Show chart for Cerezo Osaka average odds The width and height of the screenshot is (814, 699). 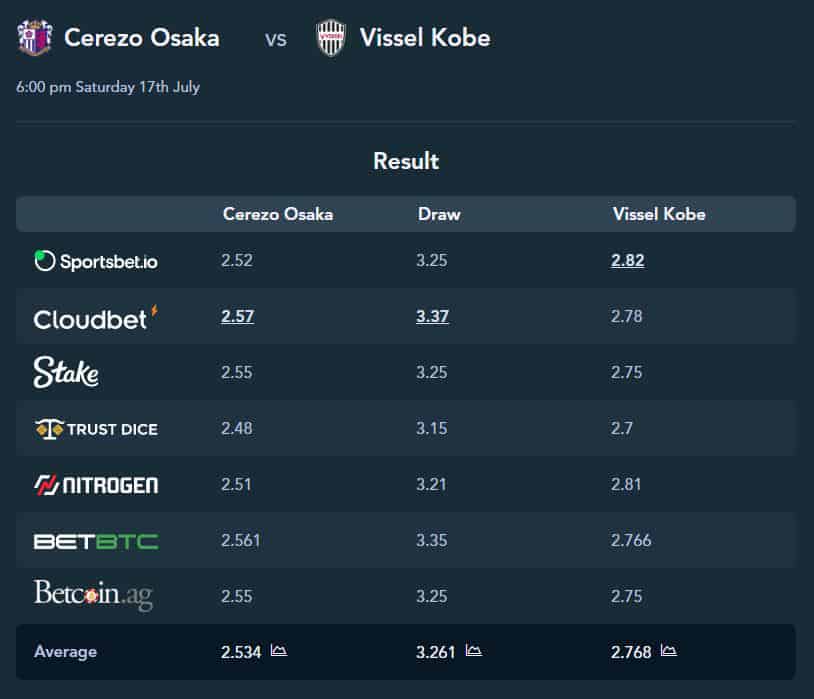pyautogui.click(x=279, y=650)
